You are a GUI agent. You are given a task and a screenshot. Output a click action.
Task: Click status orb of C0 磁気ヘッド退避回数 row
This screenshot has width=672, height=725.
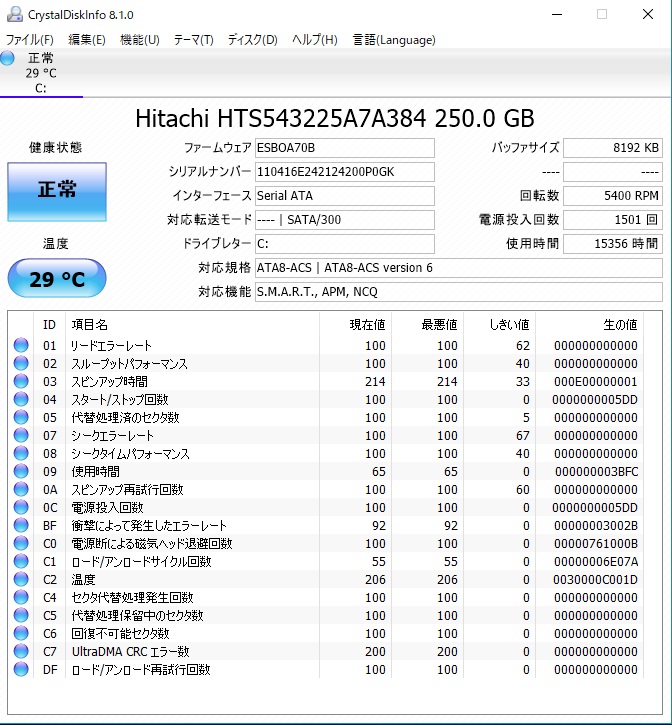click(21, 543)
